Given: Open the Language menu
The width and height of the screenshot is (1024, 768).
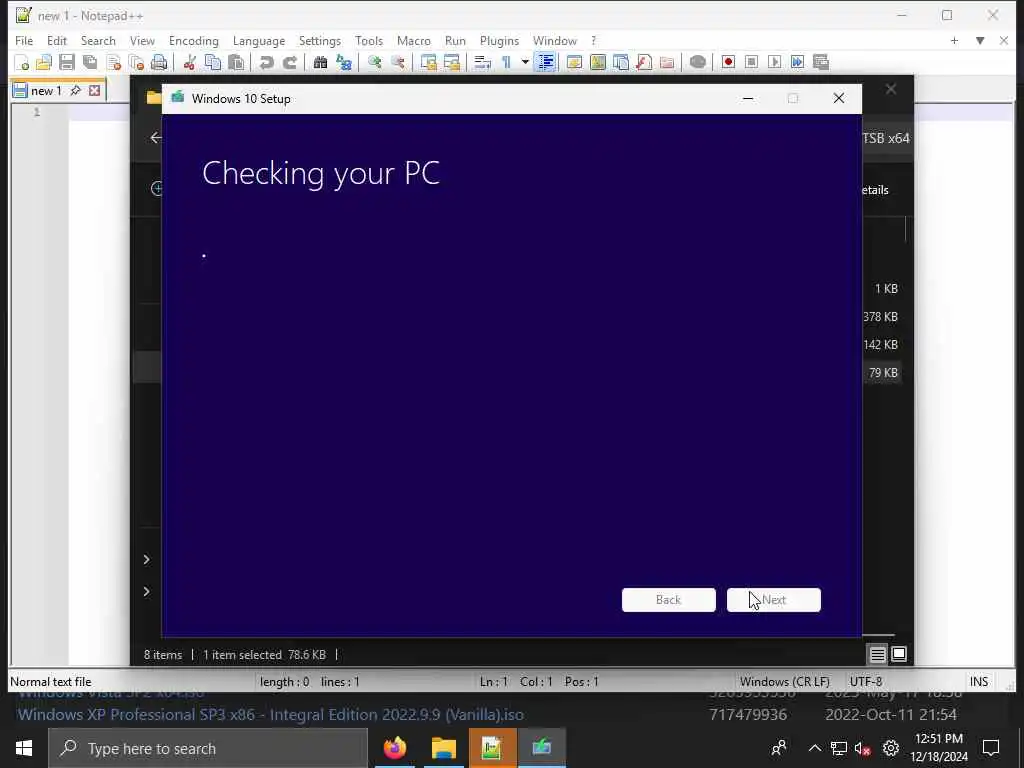Looking at the screenshot, I should 259,40.
